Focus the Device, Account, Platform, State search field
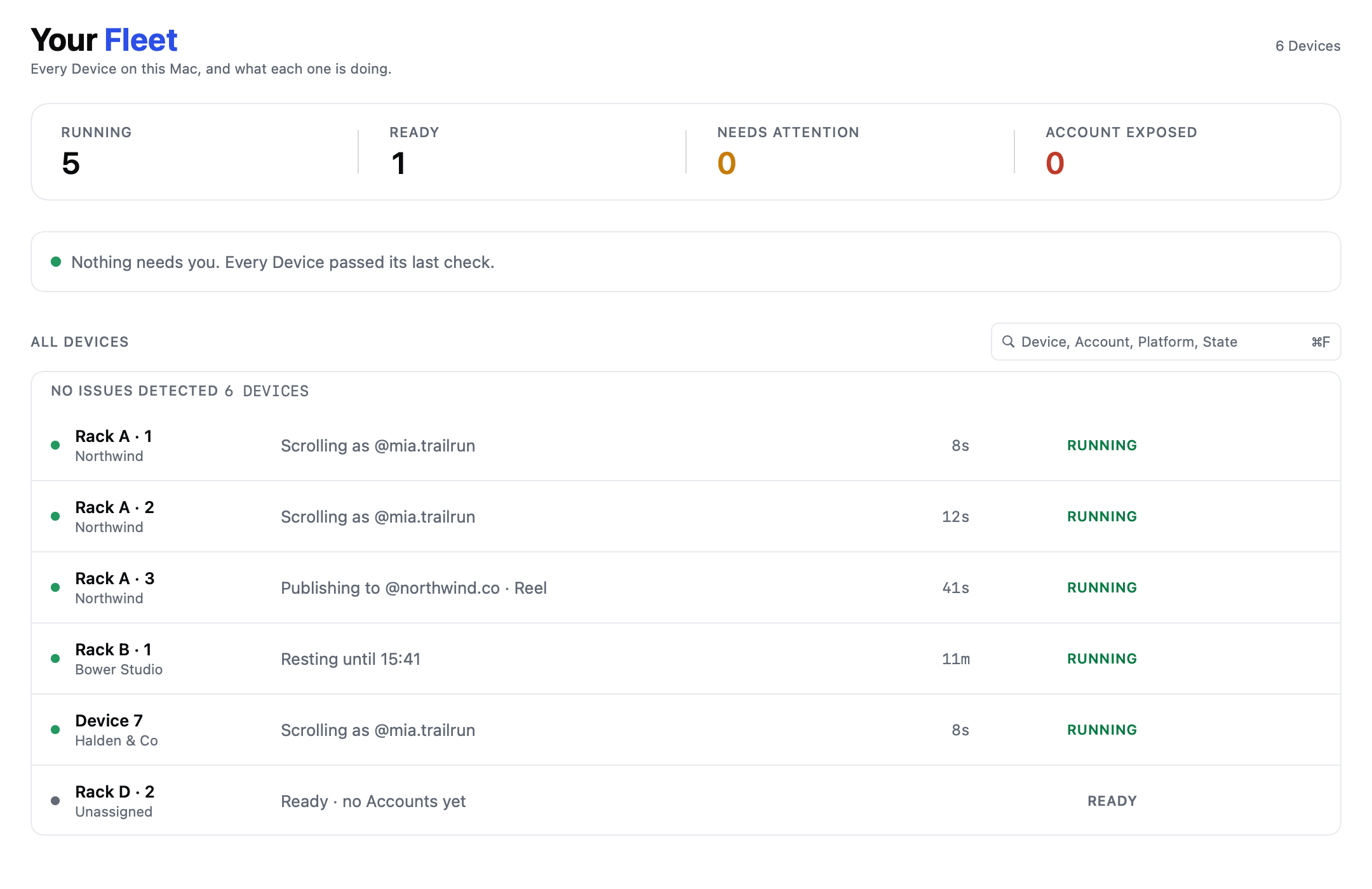 [x=1166, y=342]
